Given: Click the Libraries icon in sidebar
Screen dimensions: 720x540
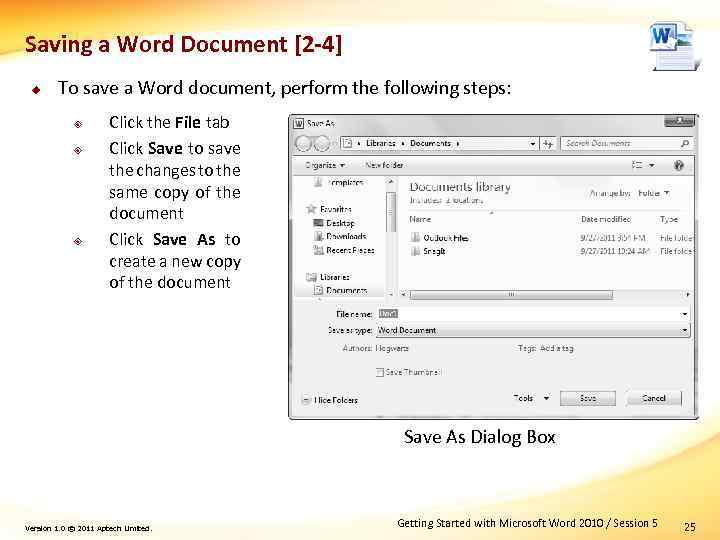Looking at the screenshot, I should tap(311, 277).
